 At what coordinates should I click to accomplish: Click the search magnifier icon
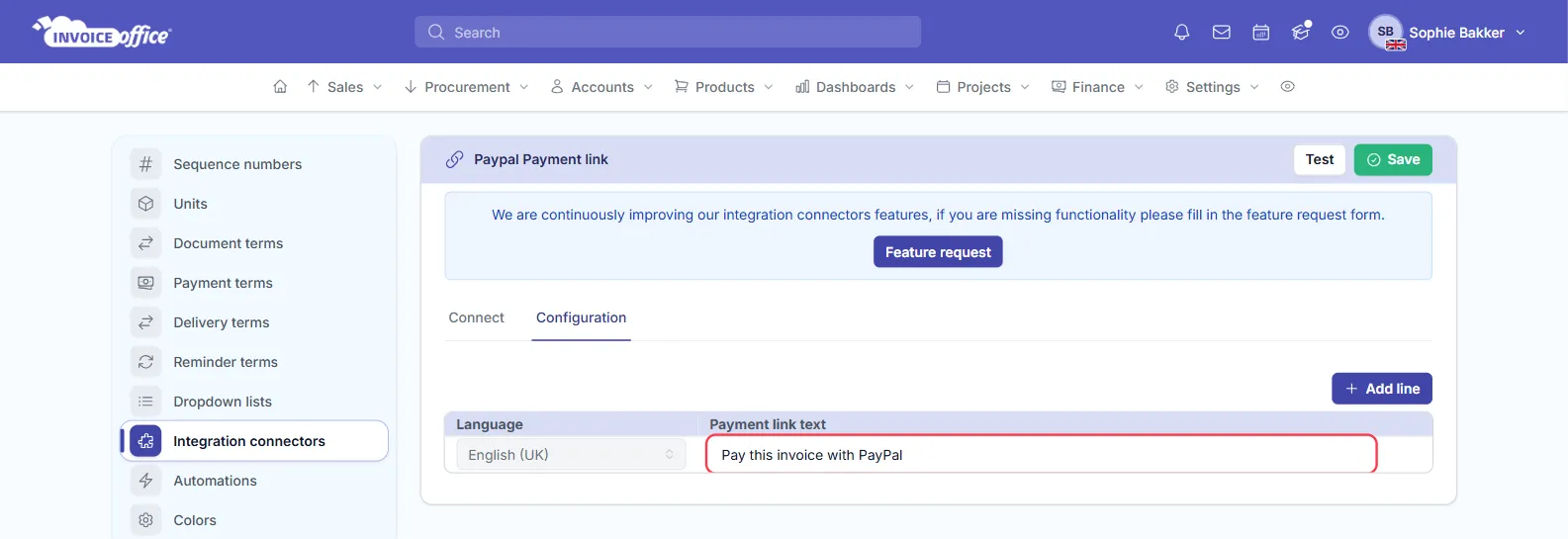435,33
